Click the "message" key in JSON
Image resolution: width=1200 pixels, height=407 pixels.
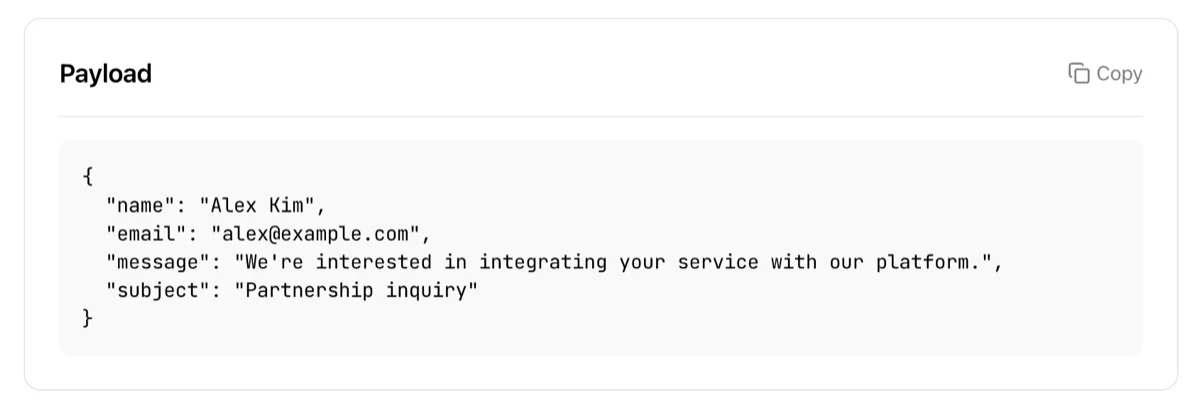tap(162, 263)
